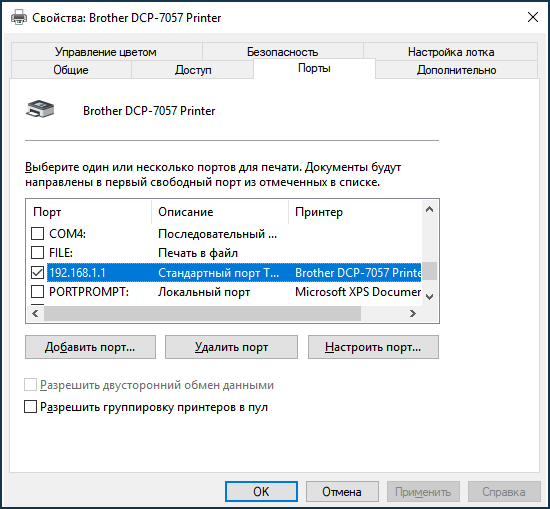Click the port list down arrow
This screenshot has width=550, height=509.
click(x=429, y=297)
